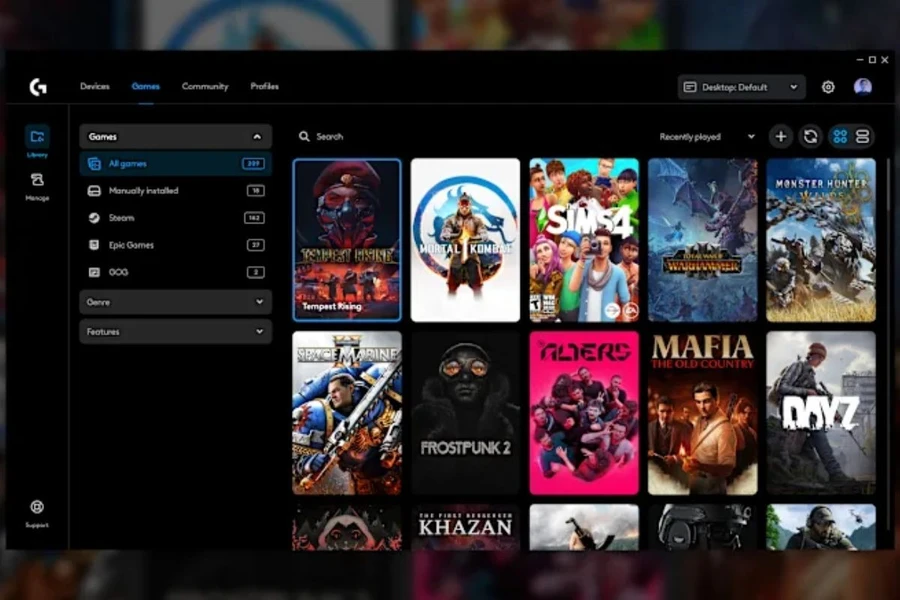Screen dimensions: 900x600
Task: Expand the Features filter
Action: [176, 332]
